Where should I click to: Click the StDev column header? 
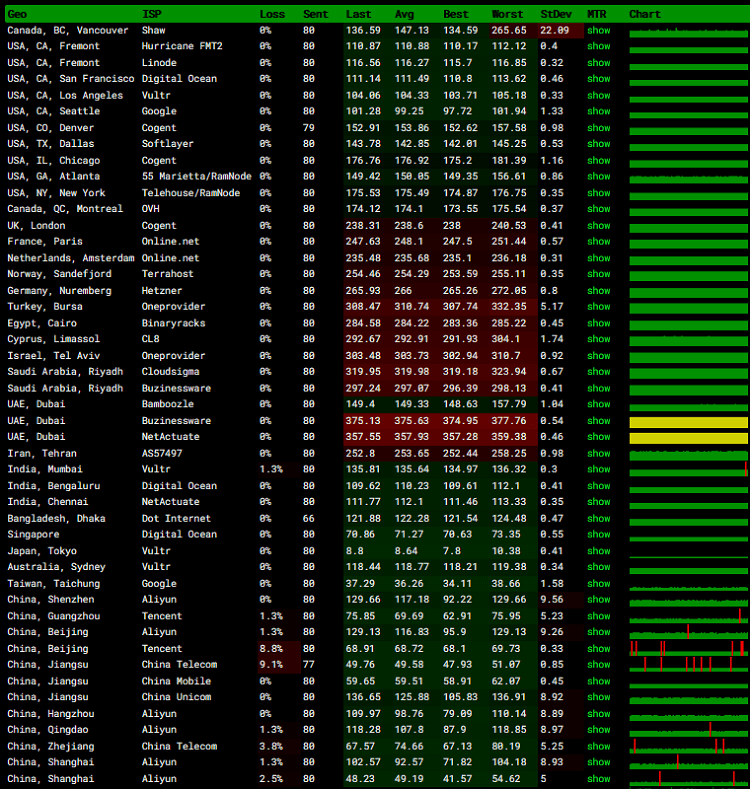click(556, 14)
